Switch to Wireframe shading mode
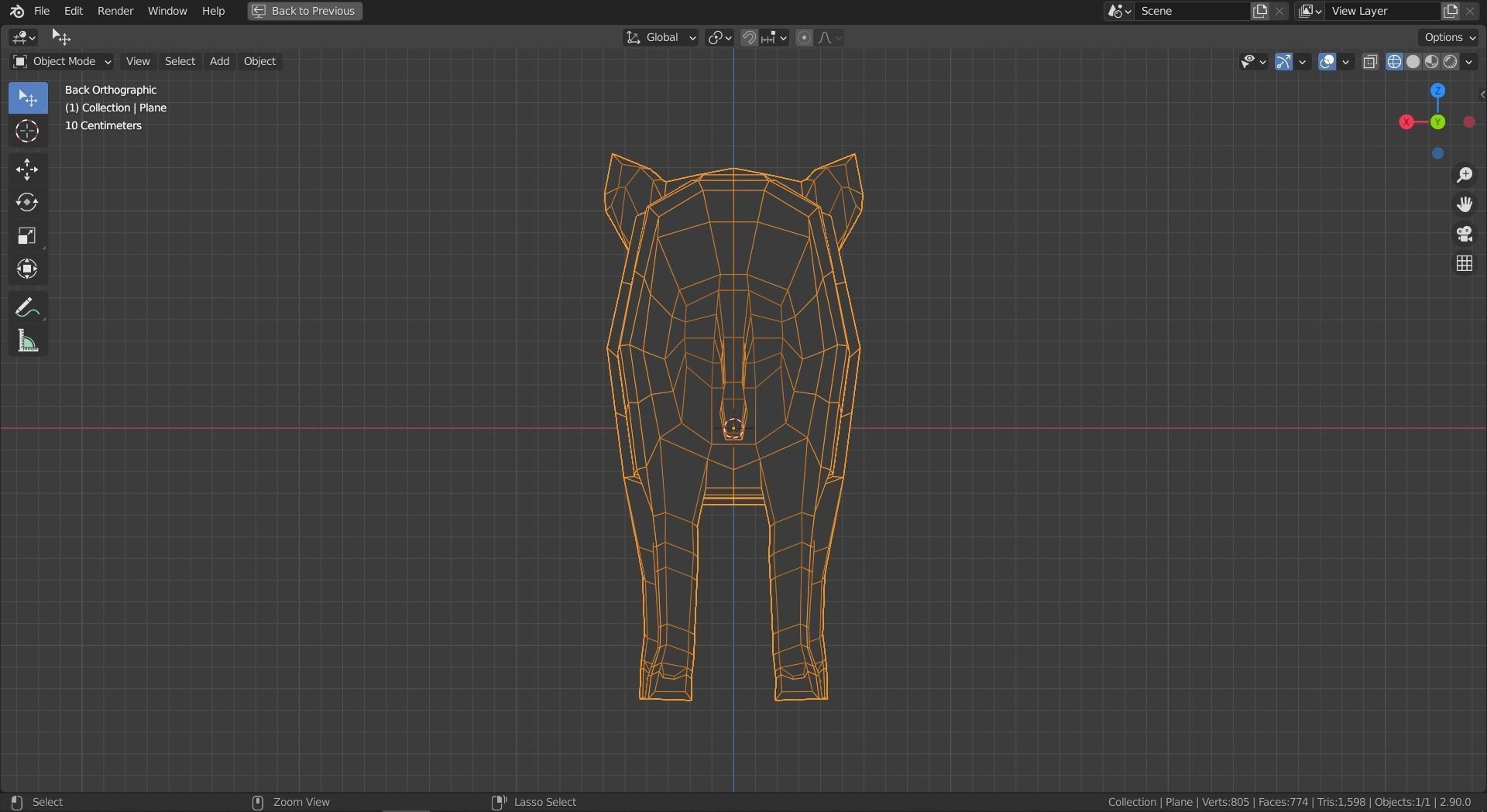Image resolution: width=1487 pixels, height=812 pixels. click(1394, 62)
